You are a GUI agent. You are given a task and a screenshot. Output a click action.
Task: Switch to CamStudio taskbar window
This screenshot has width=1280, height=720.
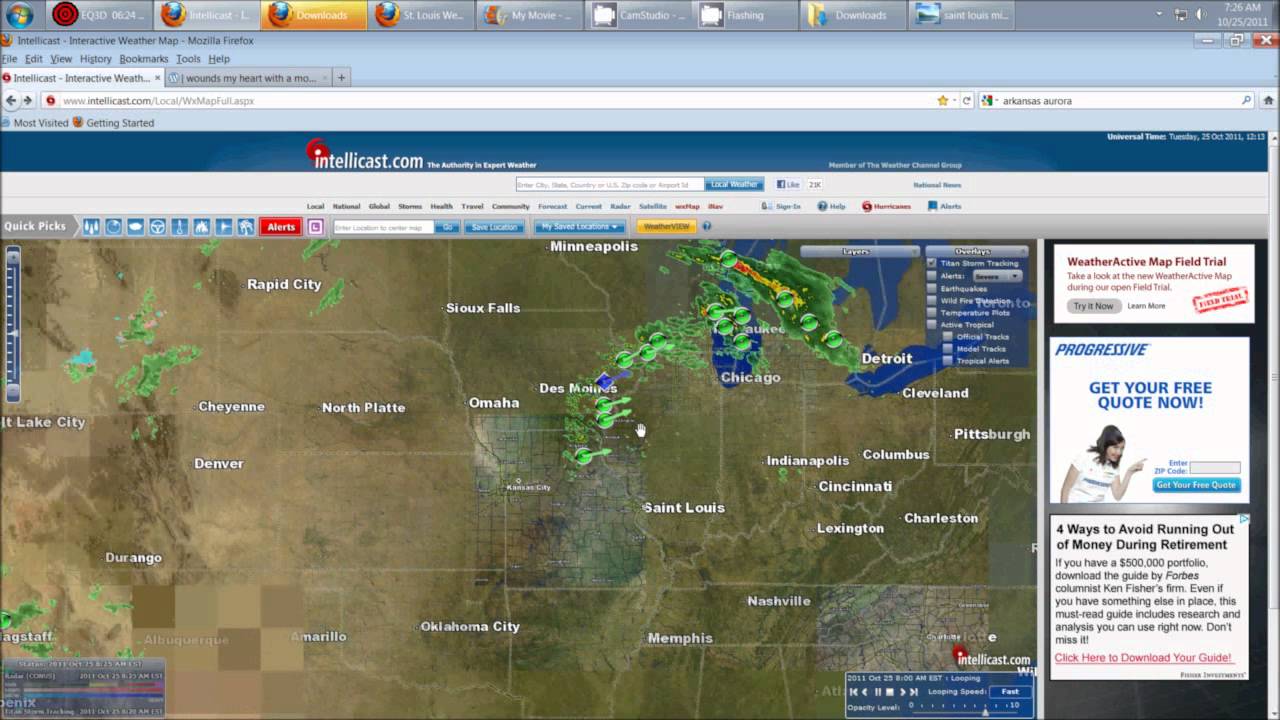point(640,15)
